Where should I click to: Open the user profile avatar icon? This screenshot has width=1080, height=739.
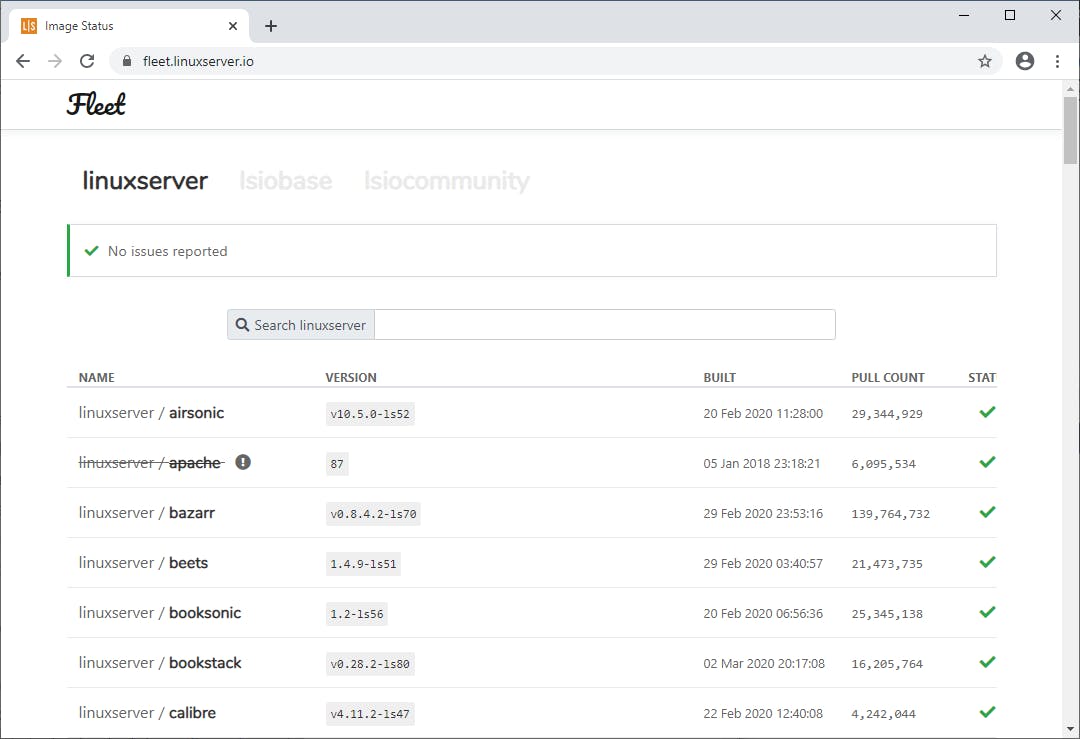[1025, 61]
